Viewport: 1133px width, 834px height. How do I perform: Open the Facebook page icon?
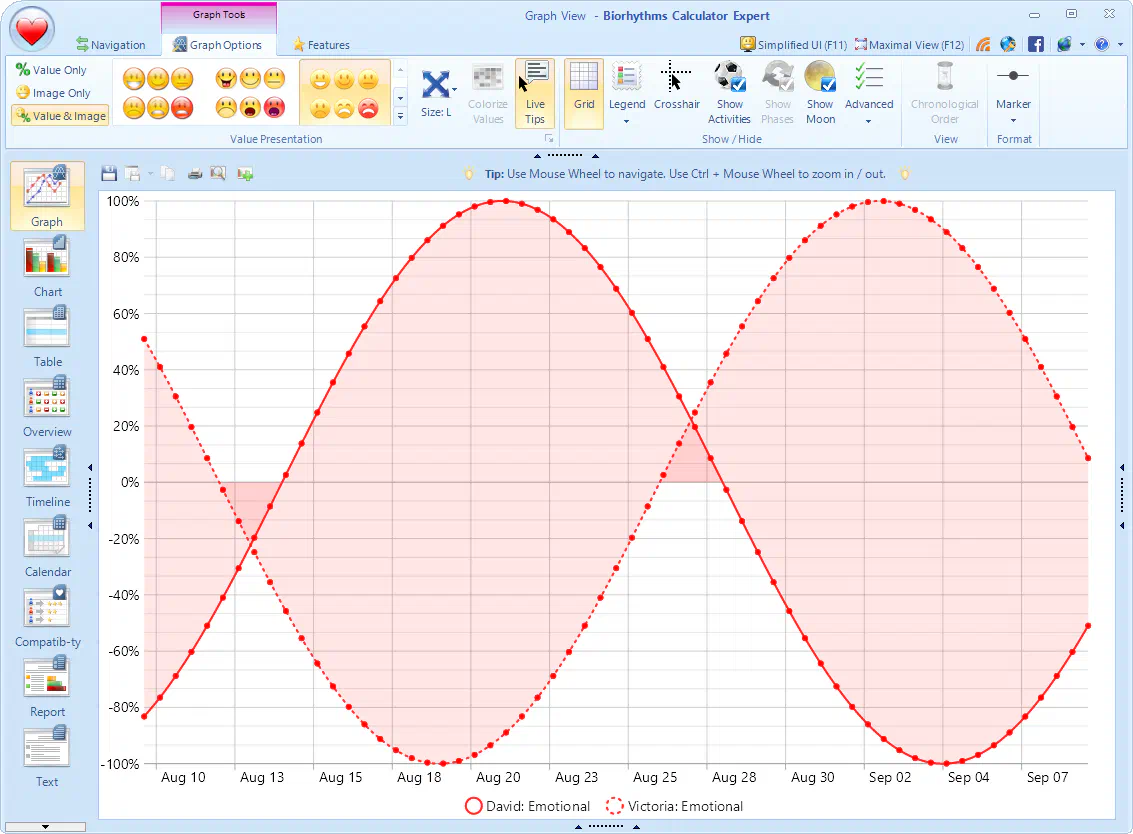1035,45
